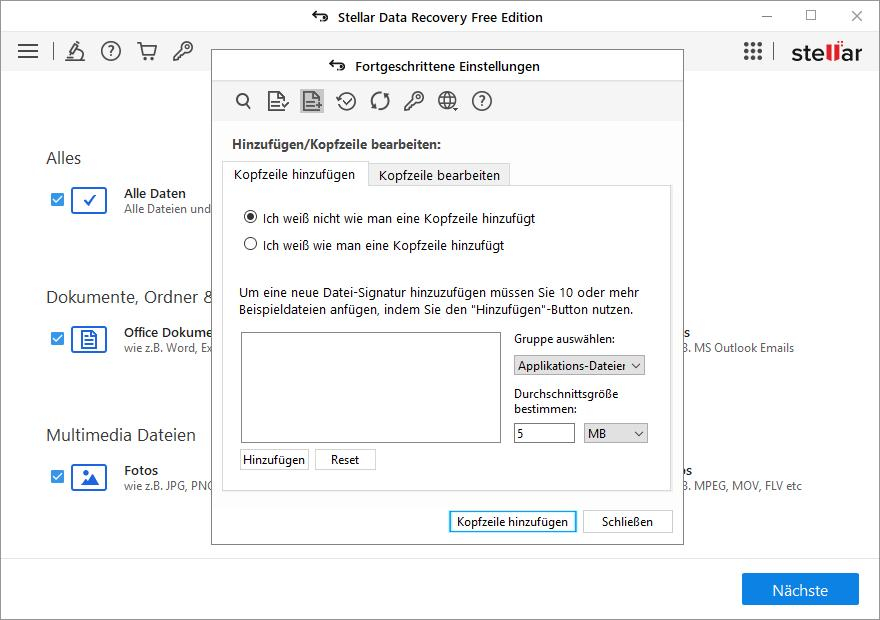
Task: Switch to the Kopfzeile bearbeiten tab
Action: pyautogui.click(x=439, y=175)
